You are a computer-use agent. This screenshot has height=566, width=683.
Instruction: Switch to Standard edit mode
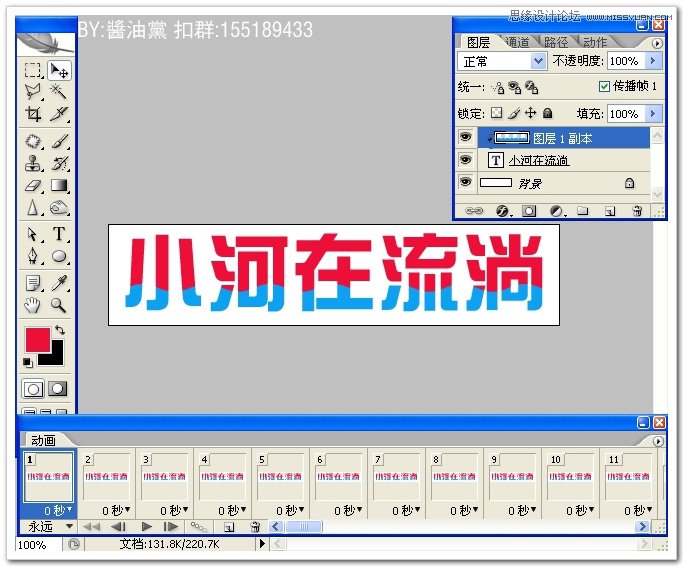tap(33, 389)
